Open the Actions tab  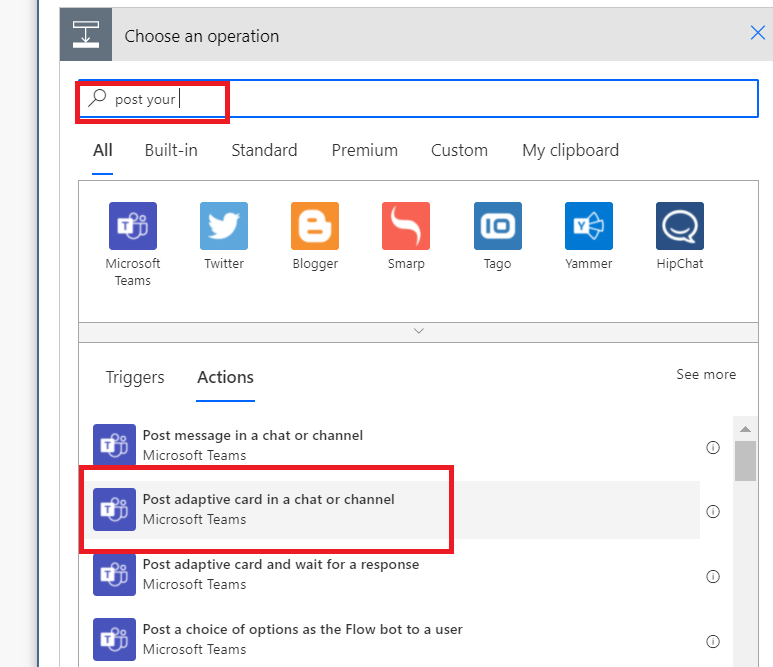click(x=225, y=377)
